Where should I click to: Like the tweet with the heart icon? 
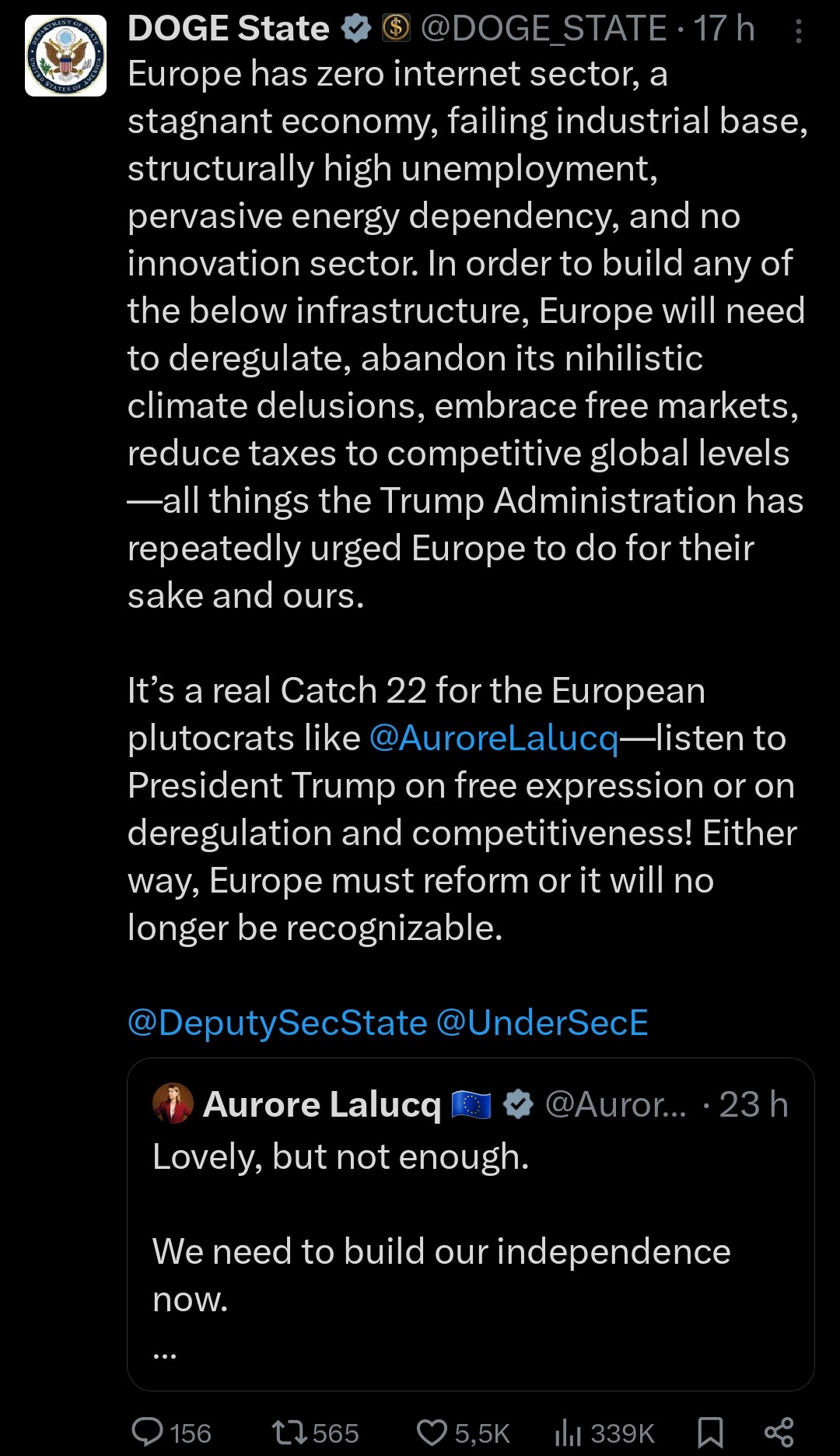pos(432,1432)
